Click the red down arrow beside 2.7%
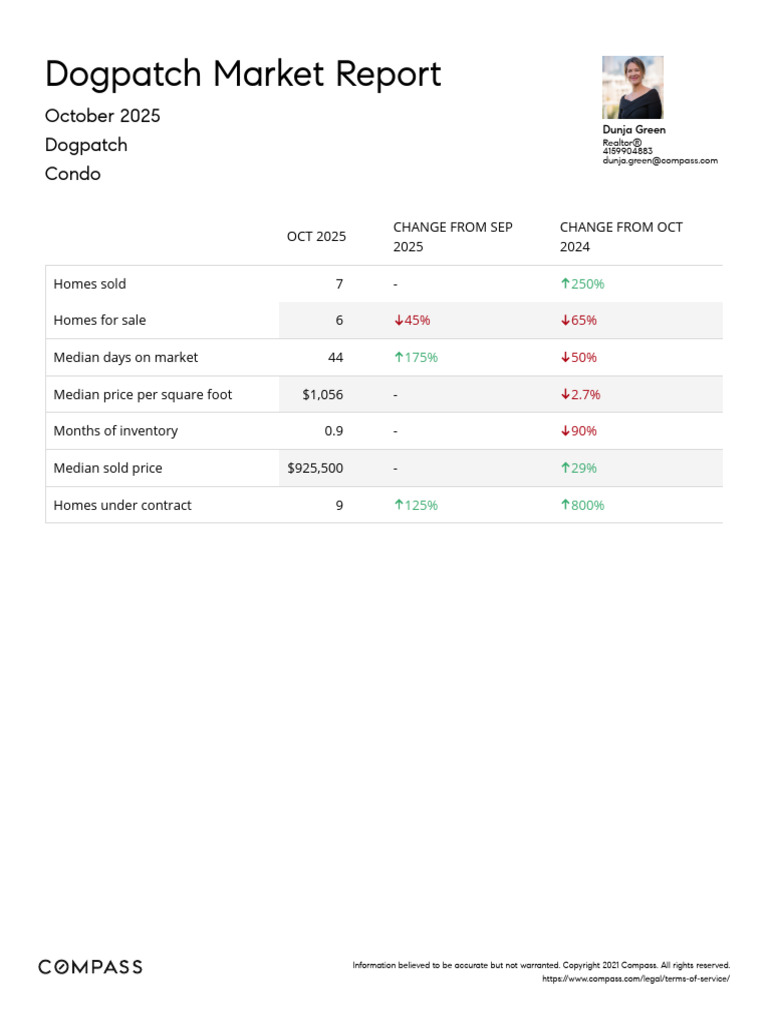The image size is (768, 1024). 565,395
